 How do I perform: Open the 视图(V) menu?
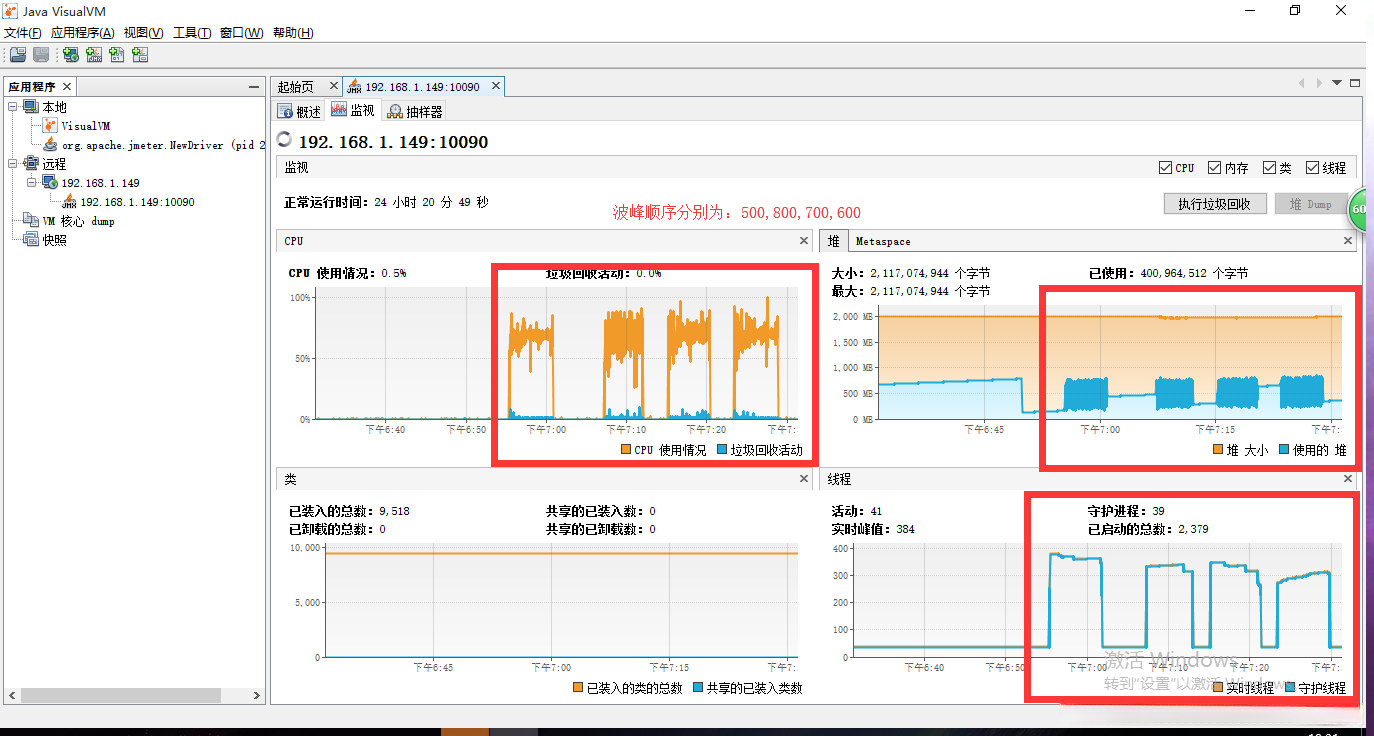143,33
